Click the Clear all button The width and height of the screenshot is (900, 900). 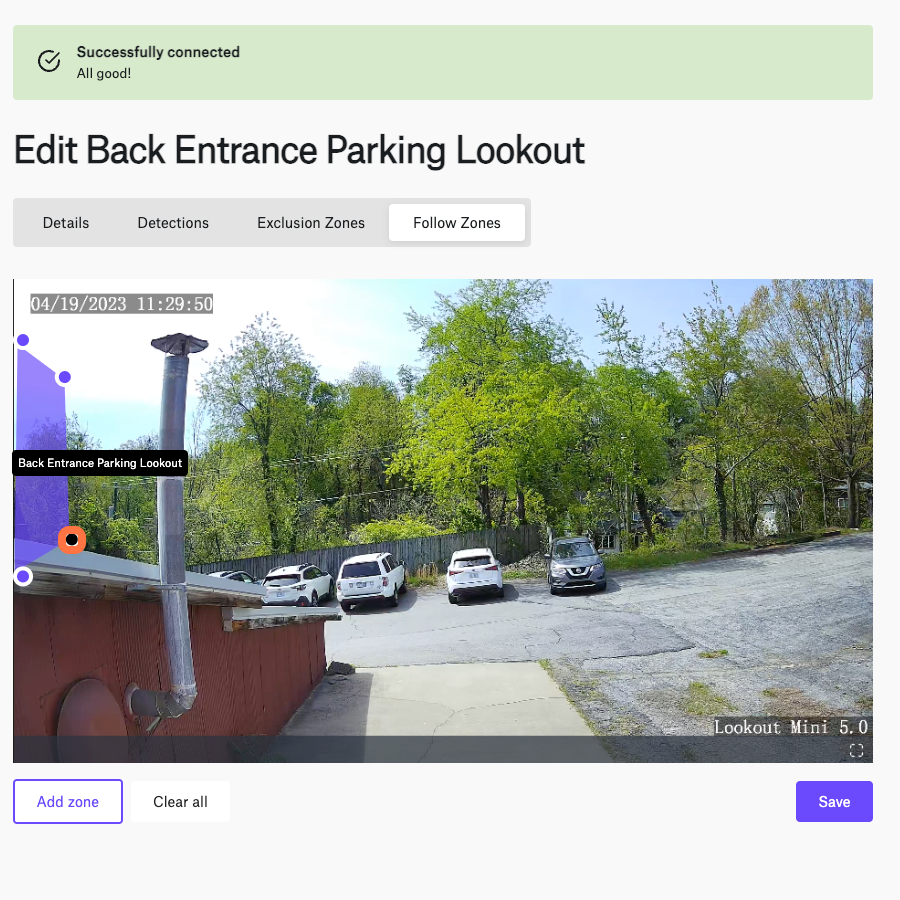pos(180,801)
